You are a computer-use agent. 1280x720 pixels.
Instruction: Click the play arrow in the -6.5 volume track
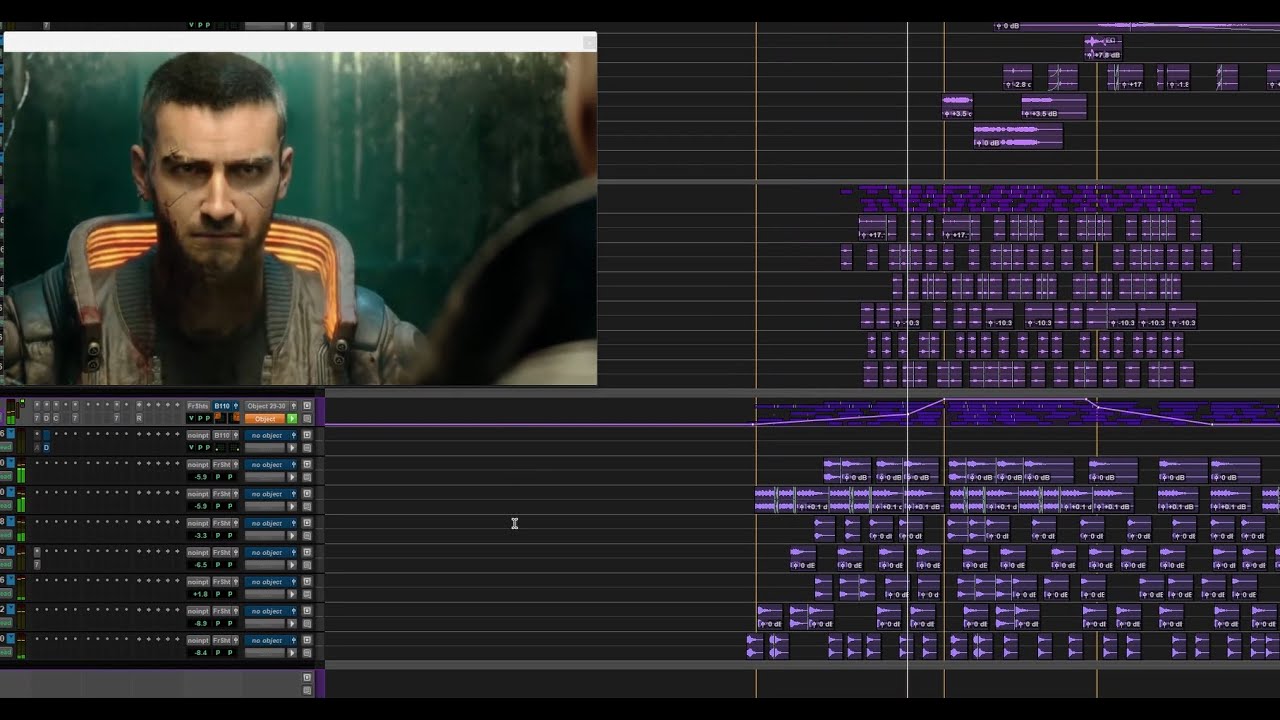pyautogui.click(x=292, y=565)
